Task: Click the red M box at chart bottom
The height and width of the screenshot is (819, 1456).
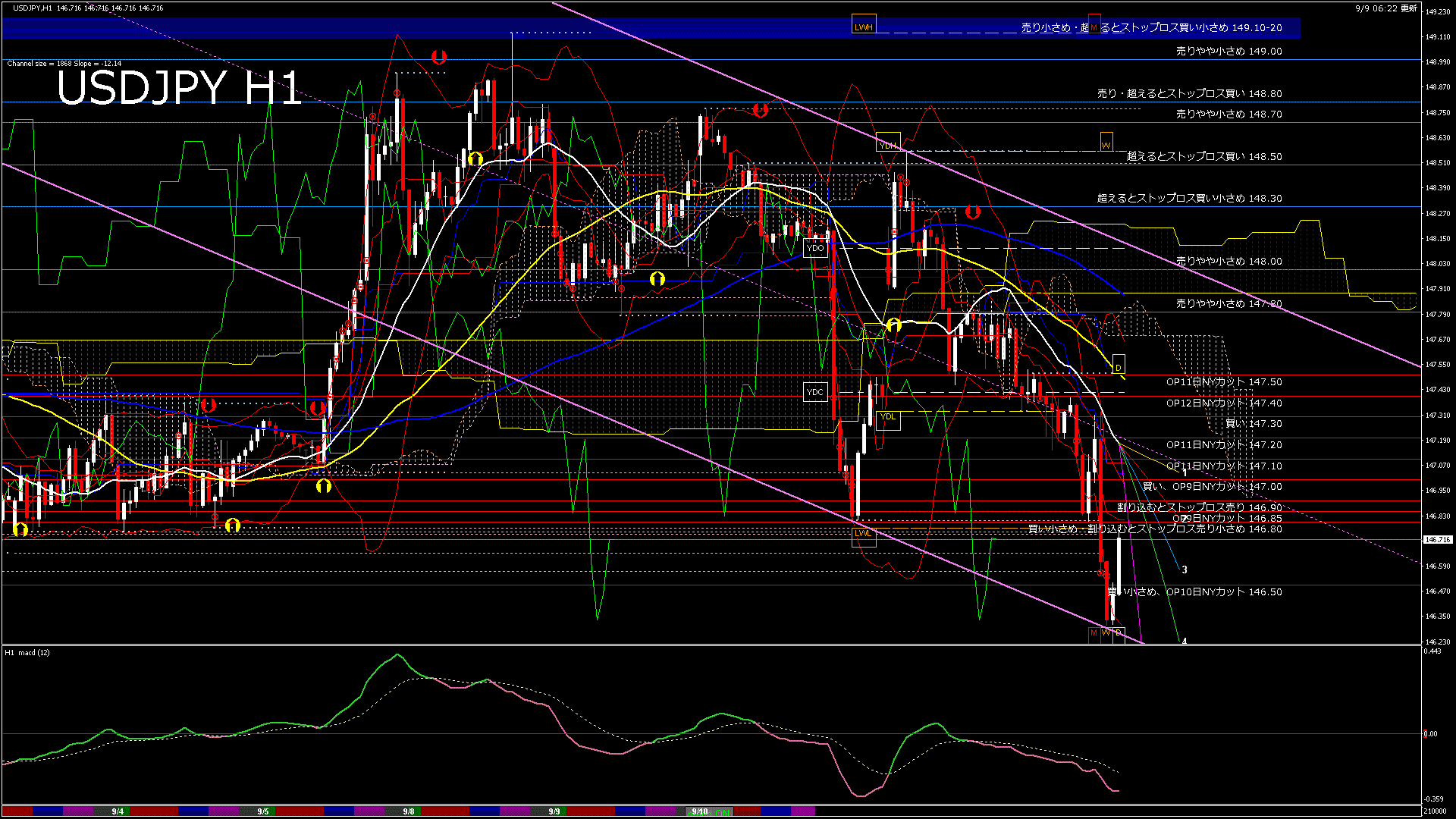Action: coord(1094,632)
